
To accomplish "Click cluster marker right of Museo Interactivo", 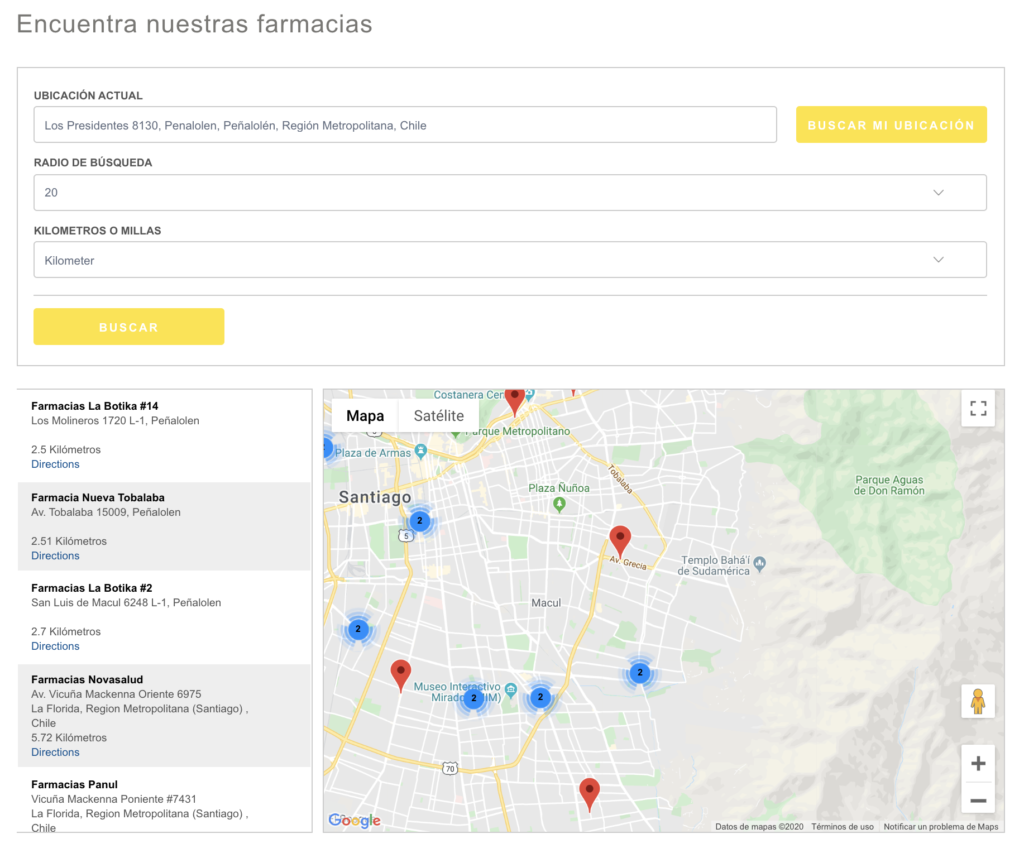I will pyautogui.click(x=540, y=697).
